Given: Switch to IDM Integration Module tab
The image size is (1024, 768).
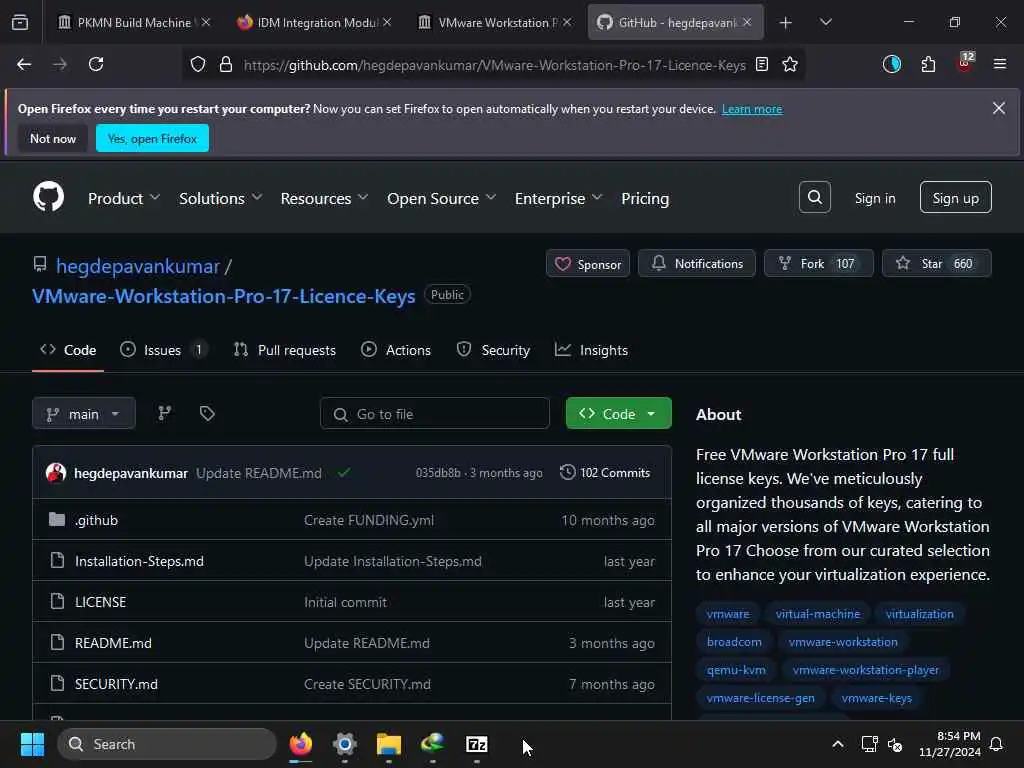Looking at the screenshot, I should click(x=313, y=22).
